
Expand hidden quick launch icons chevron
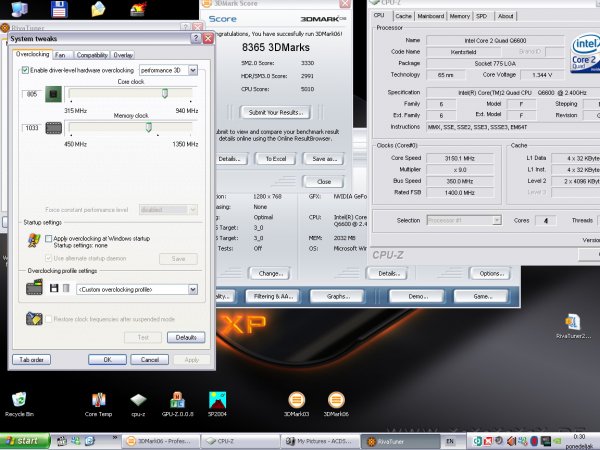(114, 437)
